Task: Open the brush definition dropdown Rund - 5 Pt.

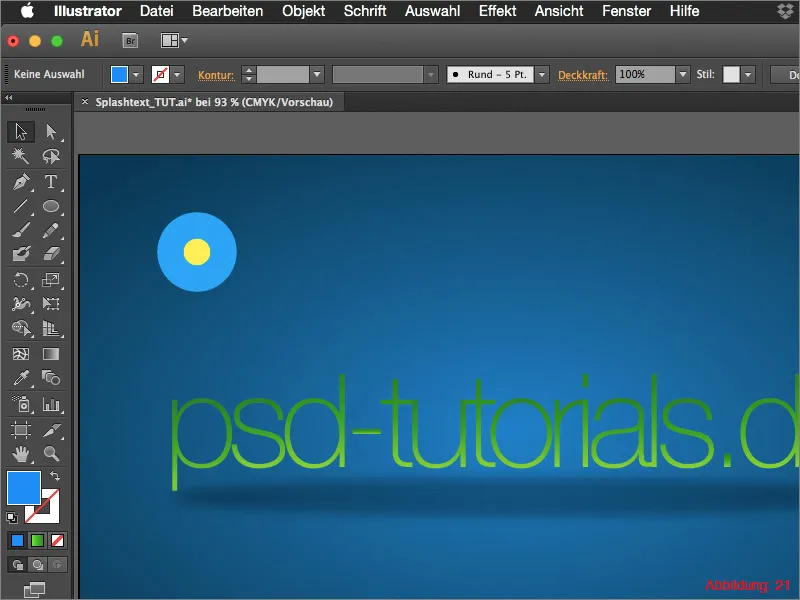Action: pyautogui.click(x=542, y=74)
